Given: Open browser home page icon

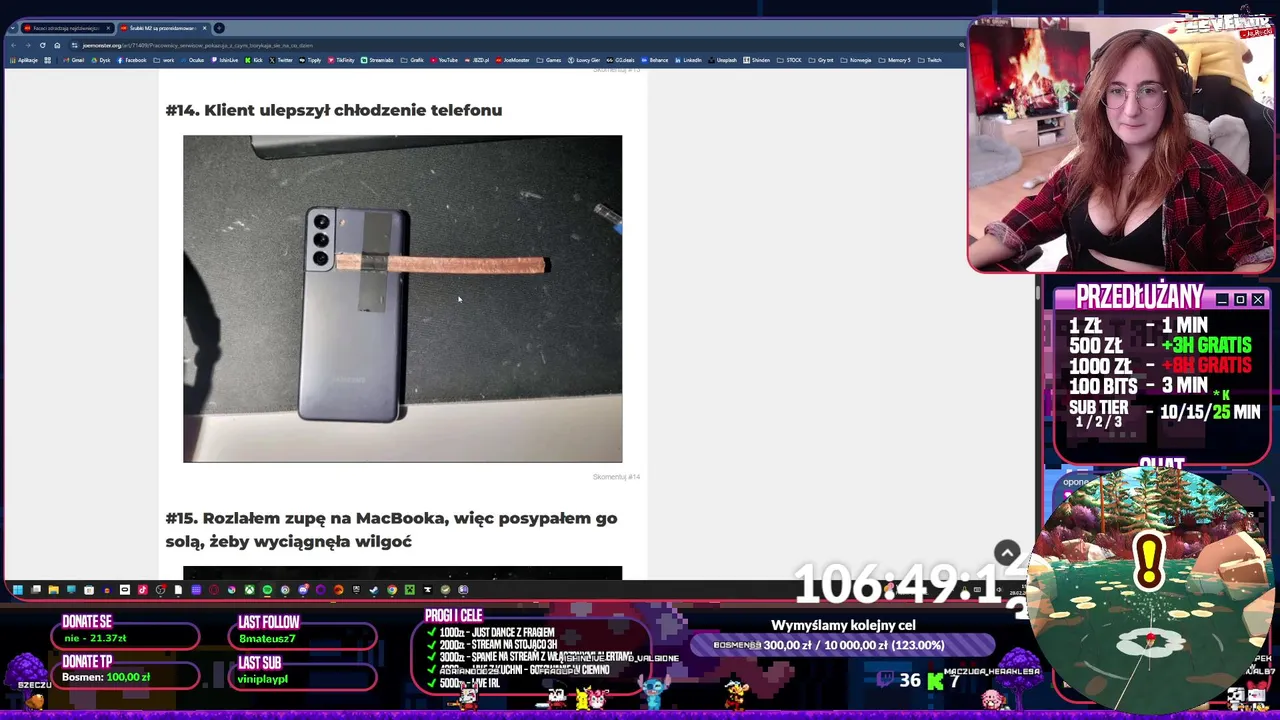Looking at the screenshot, I should pyautogui.click(x=57, y=45).
